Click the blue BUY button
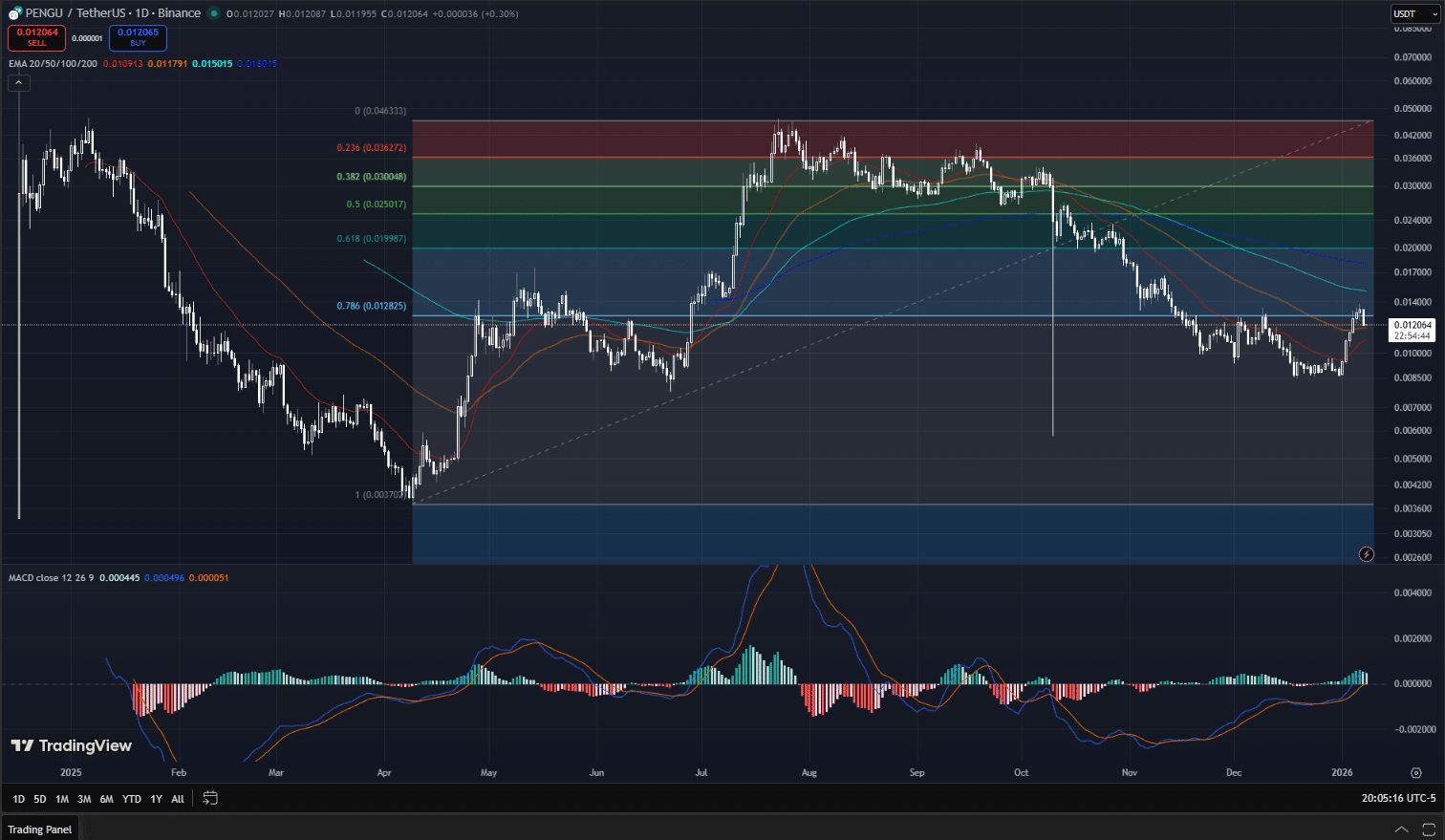This screenshot has height=840, width=1445. [x=138, y=37]
